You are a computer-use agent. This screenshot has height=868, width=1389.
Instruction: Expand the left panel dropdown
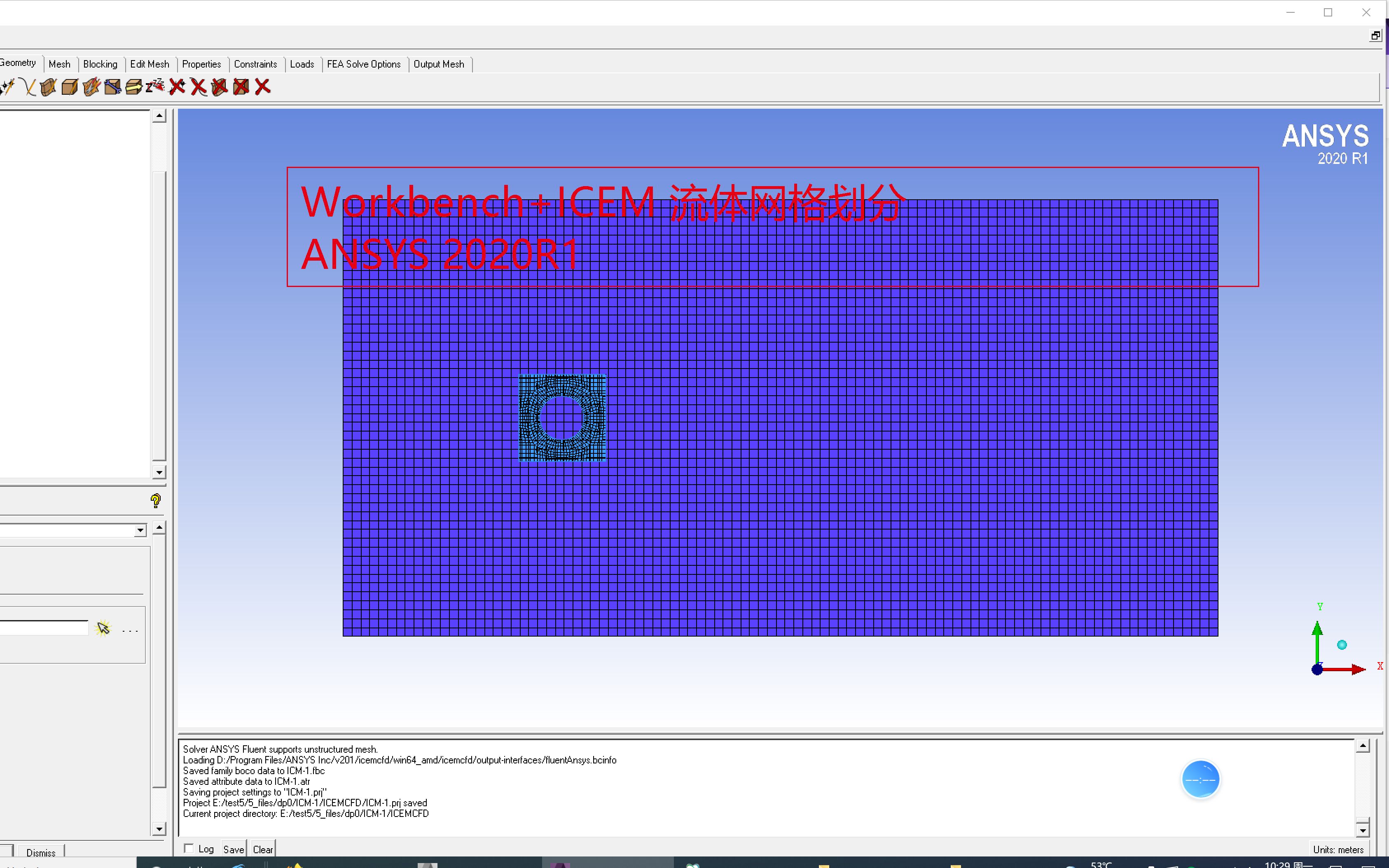point(140,530)
